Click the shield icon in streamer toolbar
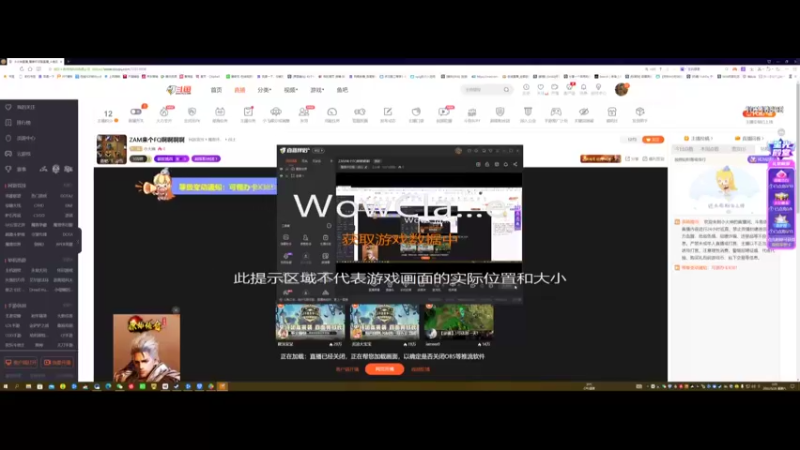The height and width of the screenshot is (450, 800). (x=500, y=112)
